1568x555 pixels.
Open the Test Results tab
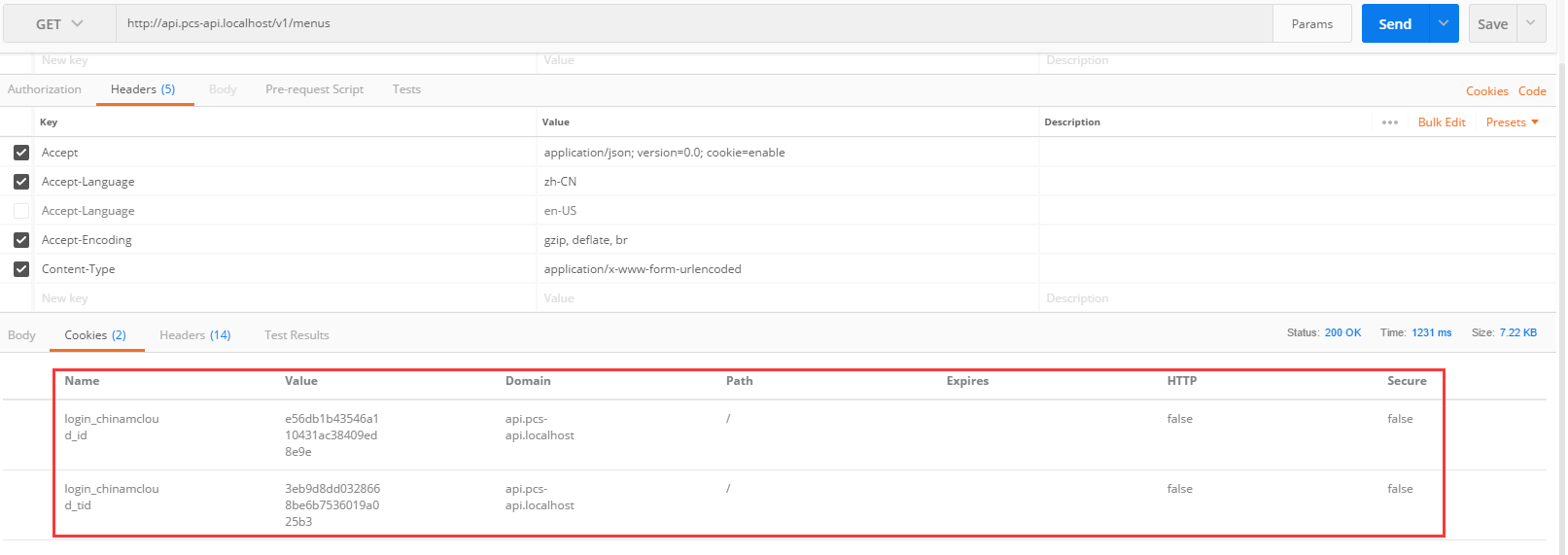[x=296, y=335]
